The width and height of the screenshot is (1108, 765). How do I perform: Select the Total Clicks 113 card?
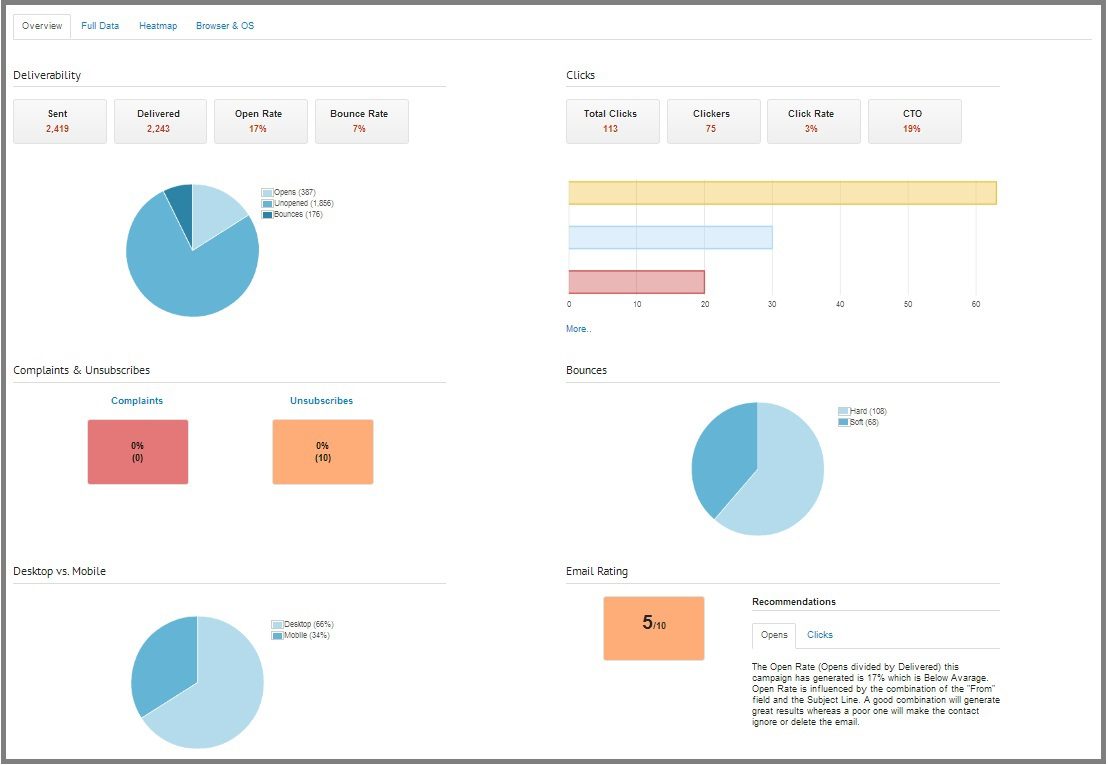pyautogui.click(x=612, y=120)
